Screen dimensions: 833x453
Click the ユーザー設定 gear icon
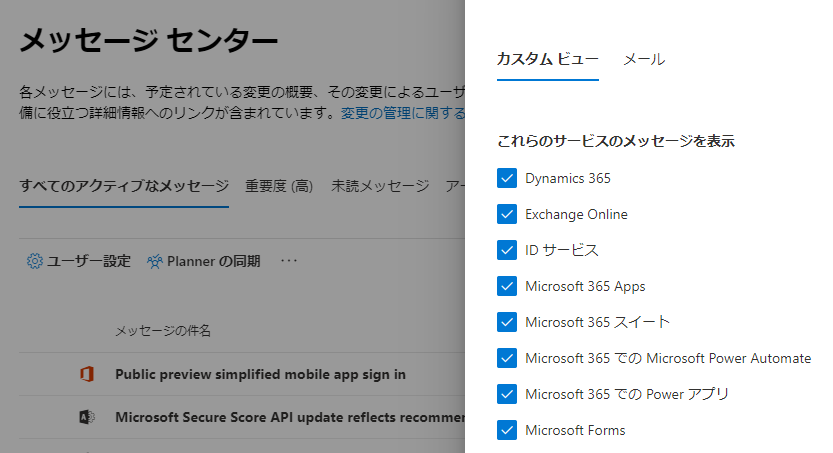click(35, 261)
